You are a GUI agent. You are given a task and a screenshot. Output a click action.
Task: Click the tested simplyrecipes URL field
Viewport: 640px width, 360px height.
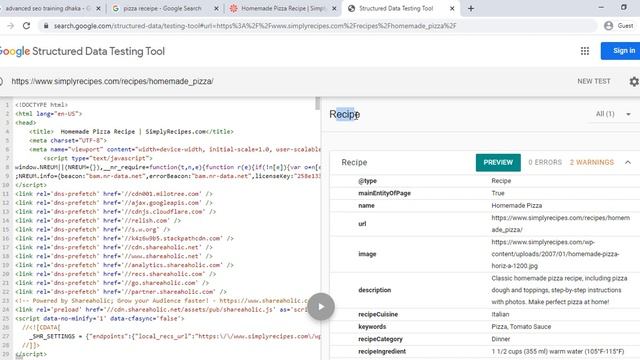tap(112, 81)
